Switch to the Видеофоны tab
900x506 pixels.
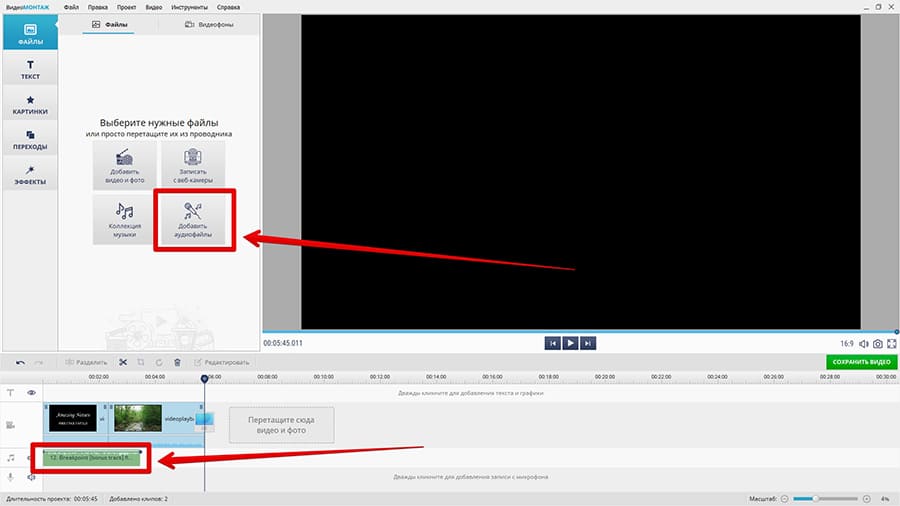point(209,25)
